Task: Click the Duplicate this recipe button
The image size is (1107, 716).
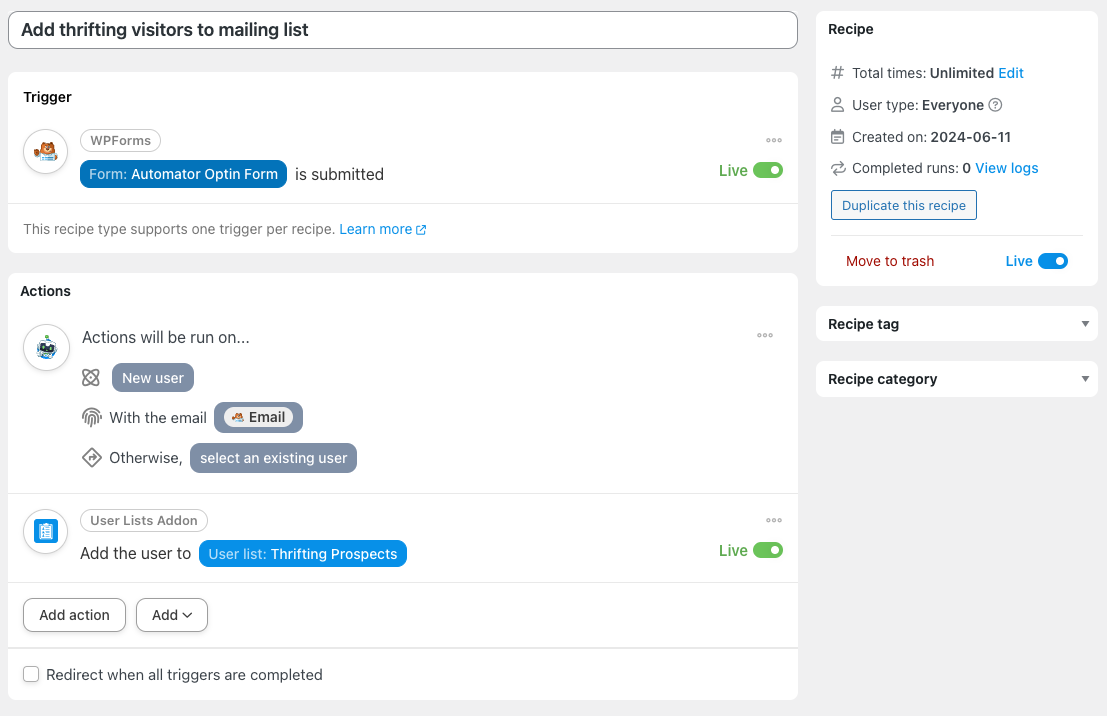Action: (x=903, y=205)
